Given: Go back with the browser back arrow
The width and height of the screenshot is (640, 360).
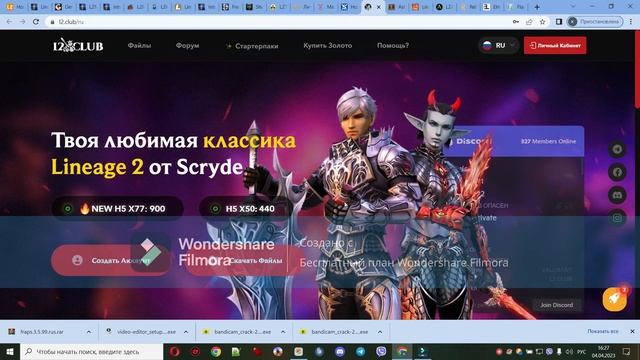Looking at the screenshot, I should click(x=9, y=22).
